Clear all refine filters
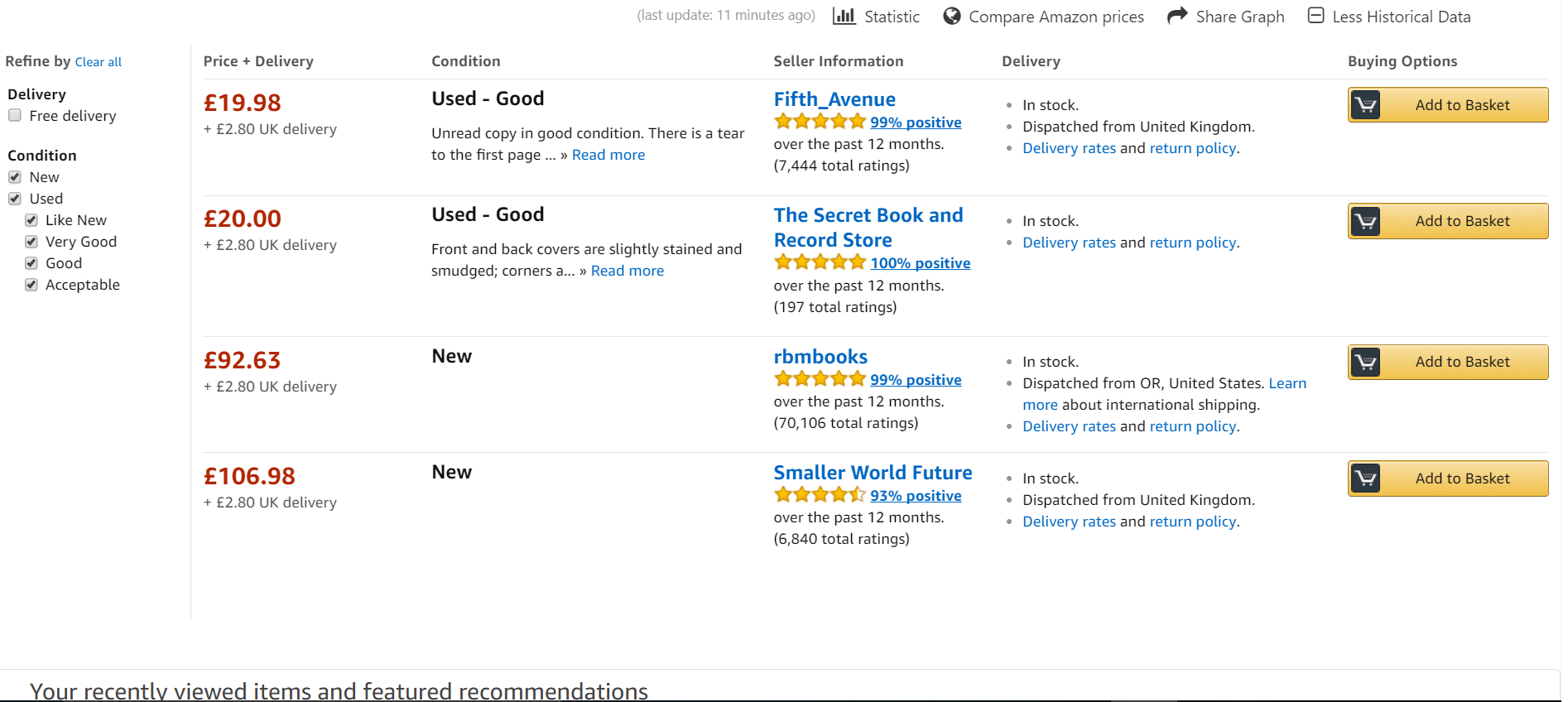 [99, 62]
